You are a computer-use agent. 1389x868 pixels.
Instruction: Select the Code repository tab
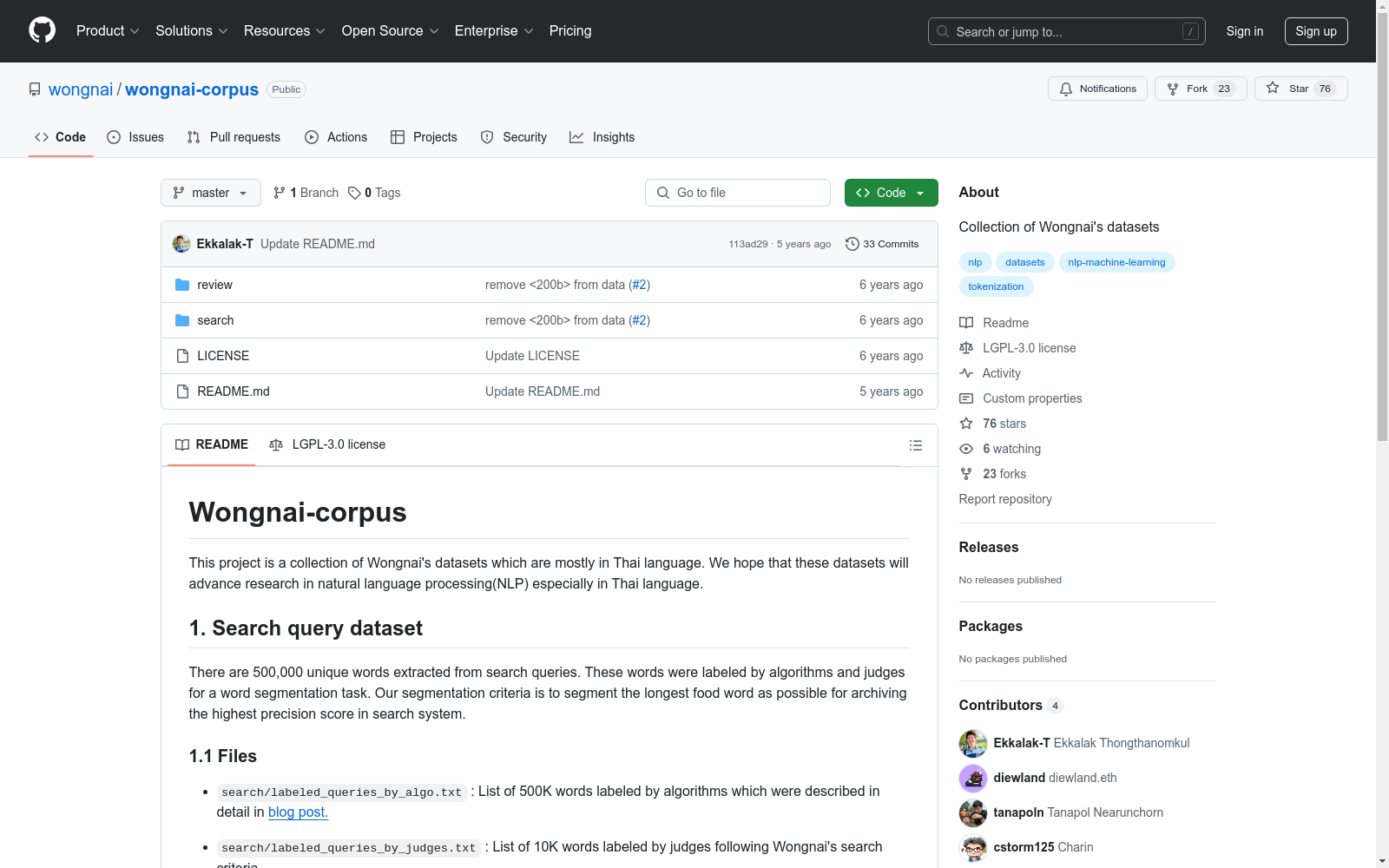(x=61, y=137)
